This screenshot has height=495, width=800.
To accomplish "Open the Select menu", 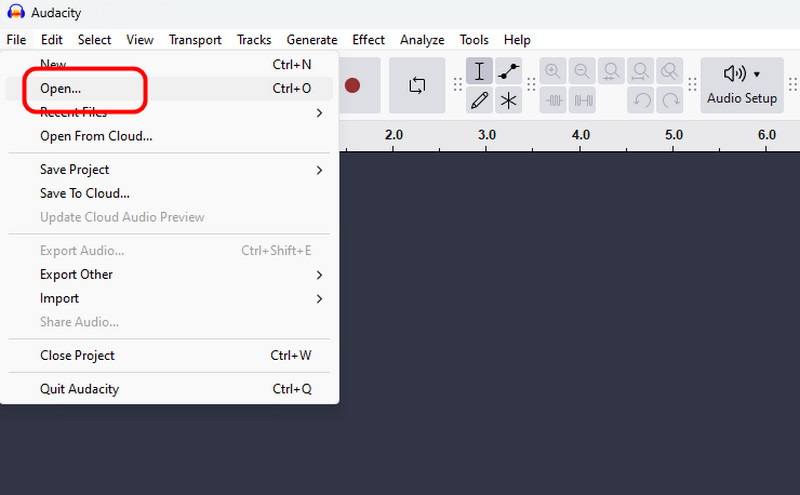I will tap(94, 40).
